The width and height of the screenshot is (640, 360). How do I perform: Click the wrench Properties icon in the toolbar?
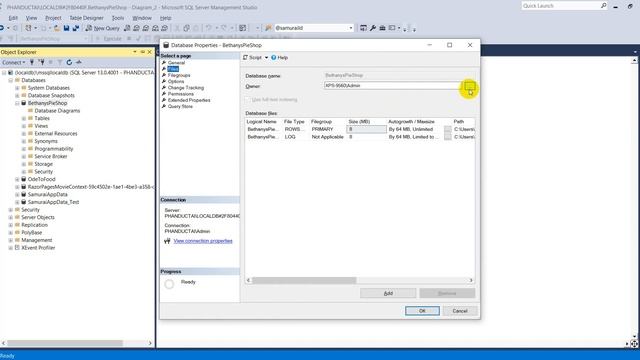373,28
